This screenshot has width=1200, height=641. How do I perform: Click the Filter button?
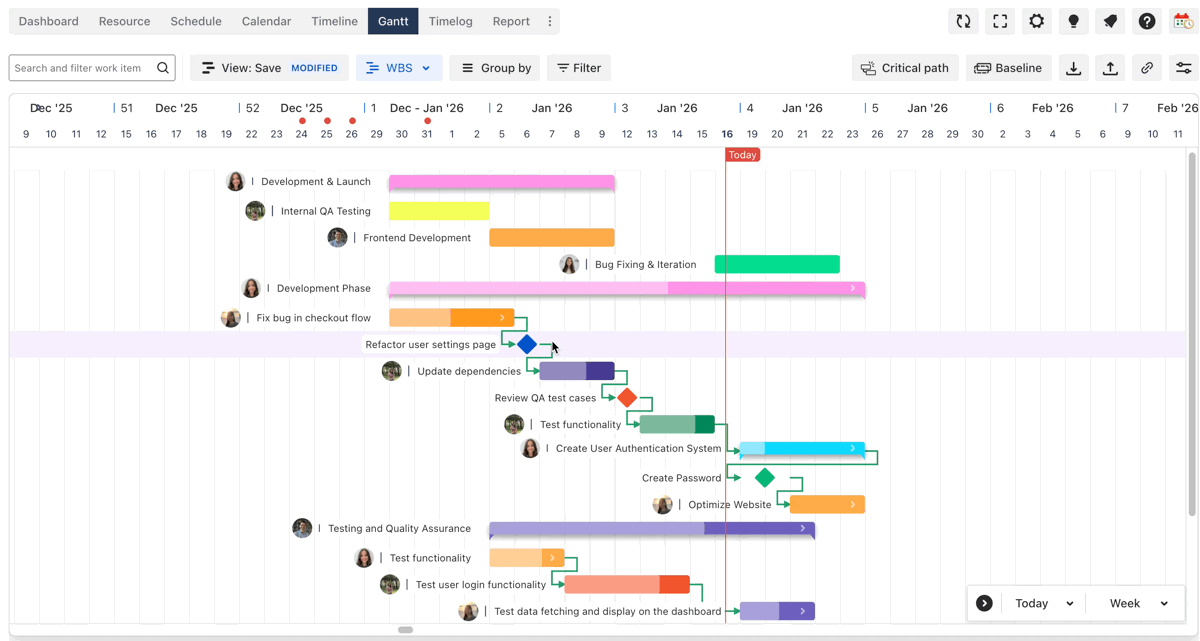coord(579,68)
